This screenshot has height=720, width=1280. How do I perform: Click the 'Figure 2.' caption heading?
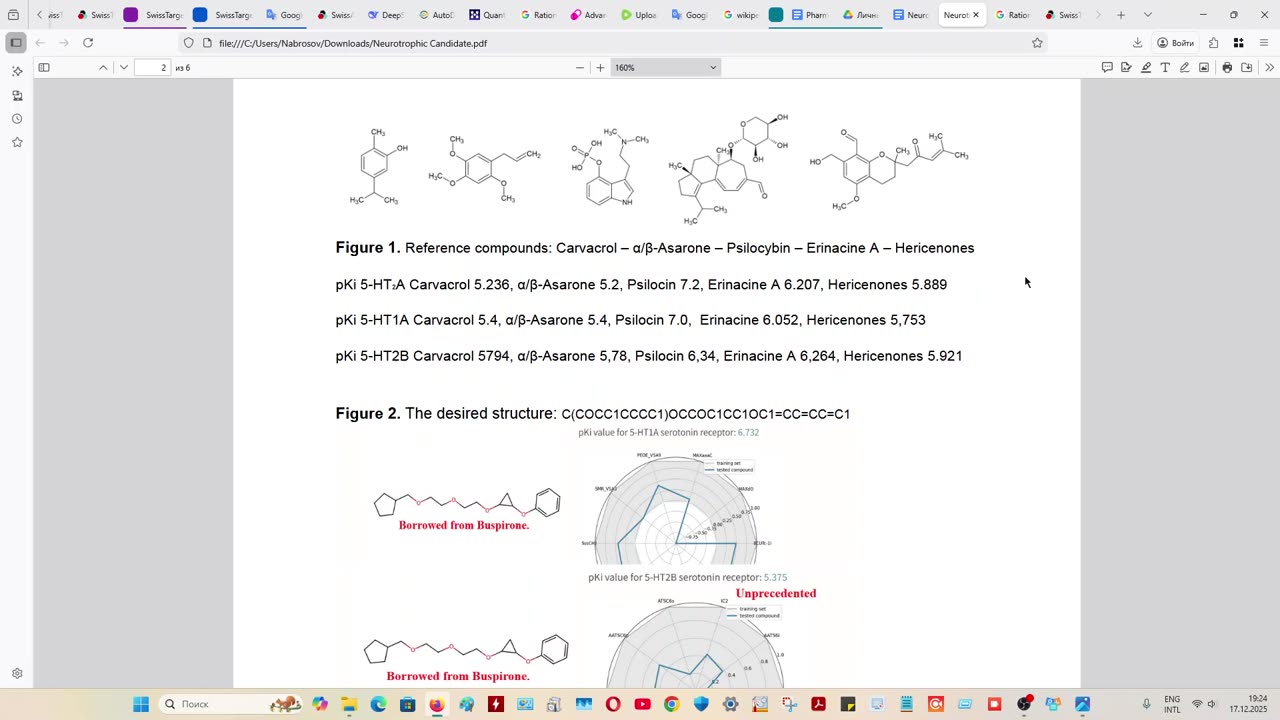[x=368, y=413]
